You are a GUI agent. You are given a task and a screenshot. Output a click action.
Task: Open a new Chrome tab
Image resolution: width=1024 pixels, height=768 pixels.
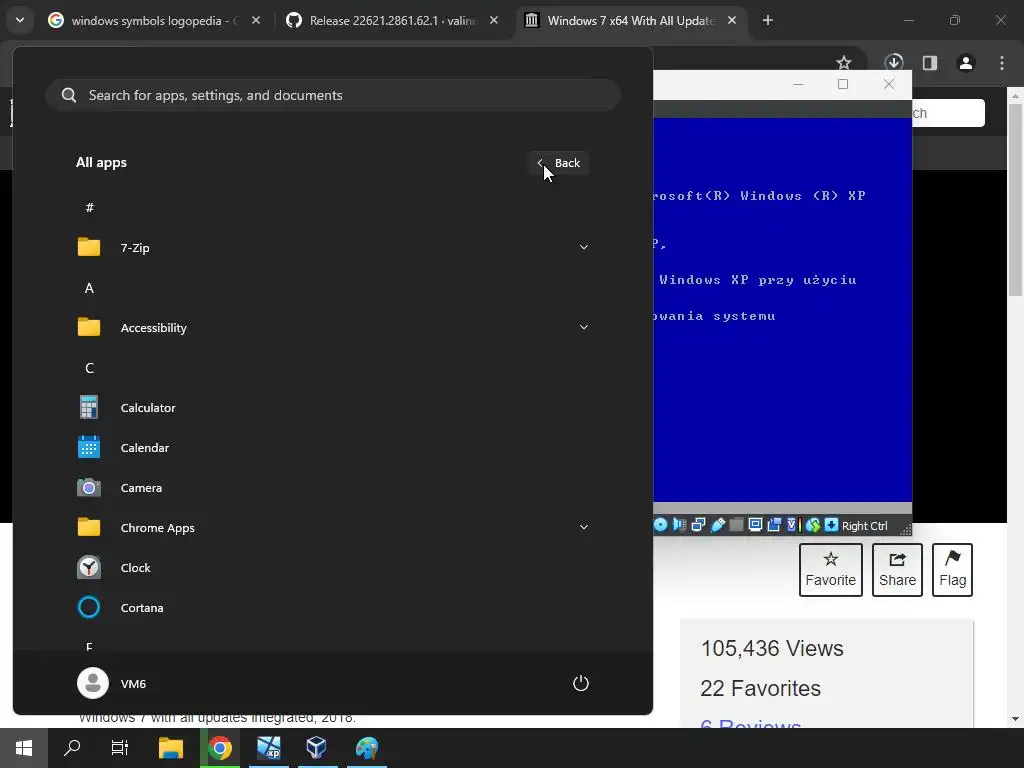click(768, 20)
